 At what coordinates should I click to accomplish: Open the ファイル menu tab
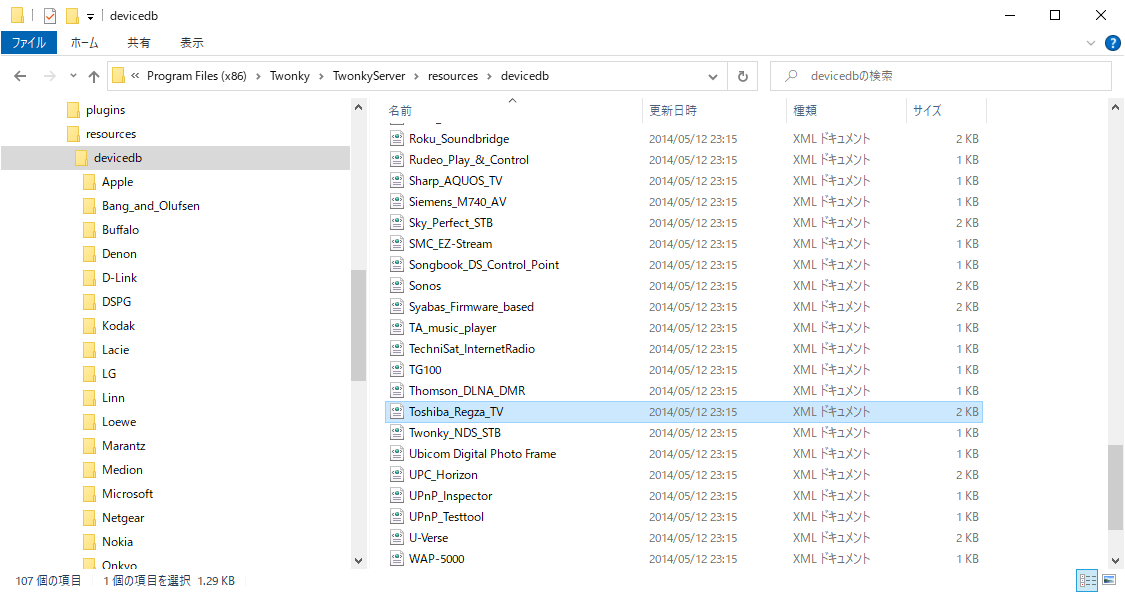pos(29,43)
